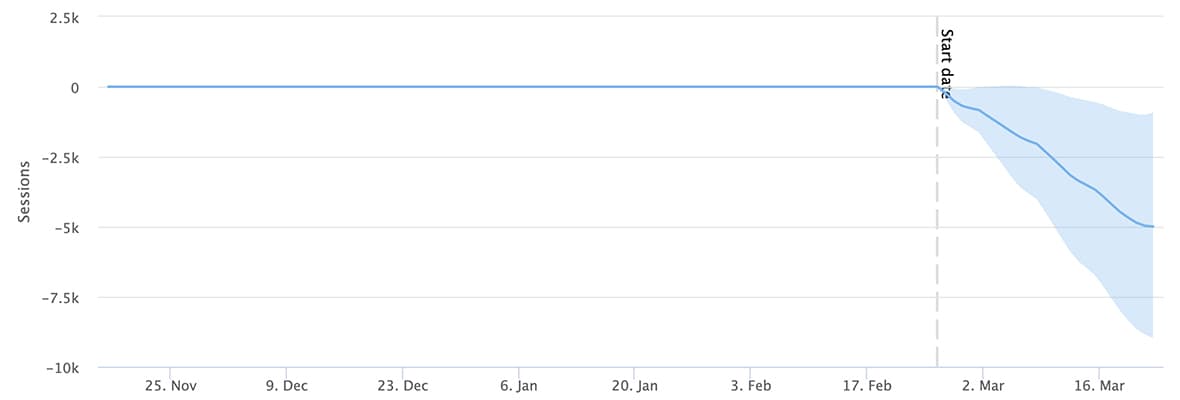Click the "0" y-axis label
The width and height of the screenshot is (1180, 400).
tap(75, 88)
